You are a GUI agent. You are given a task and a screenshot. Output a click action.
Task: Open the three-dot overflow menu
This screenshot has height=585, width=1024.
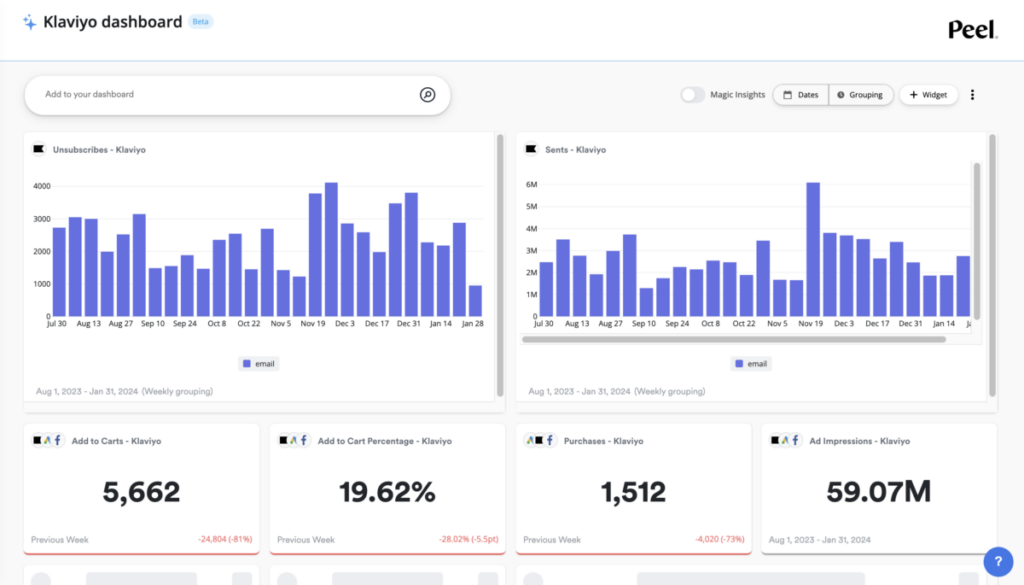(x=973, y=94)
